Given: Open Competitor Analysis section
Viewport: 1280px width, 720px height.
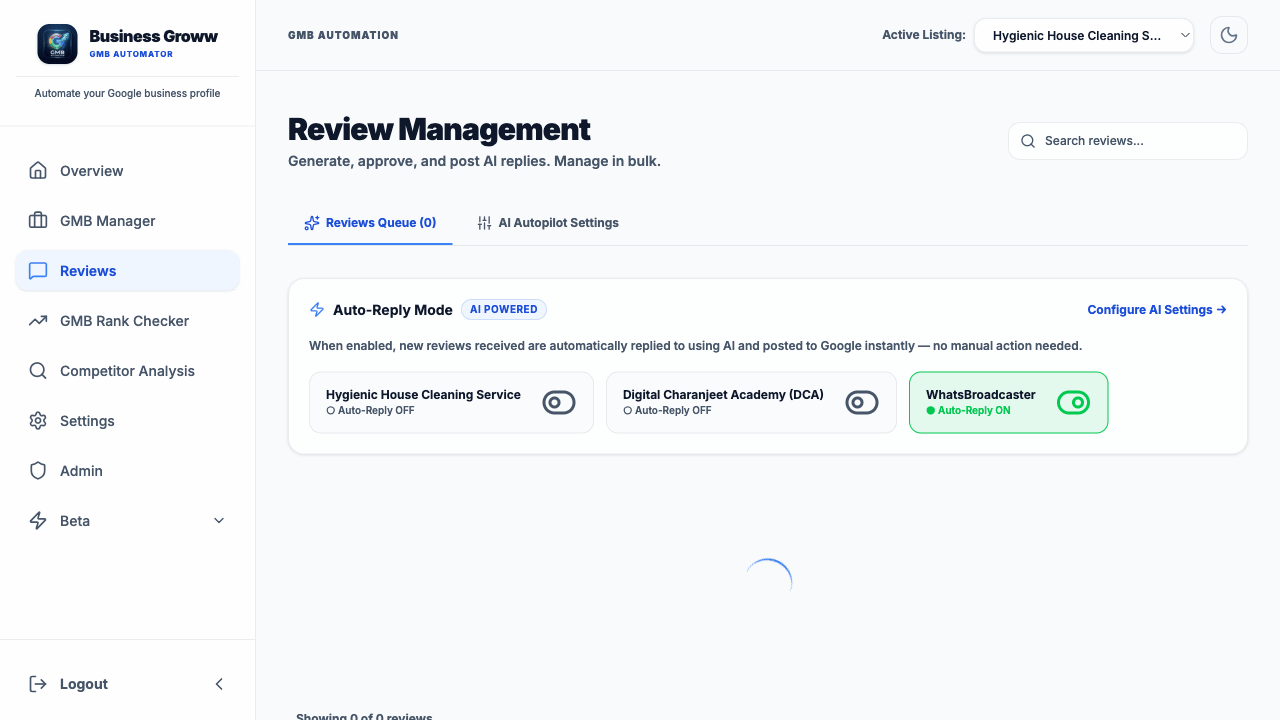Looking at the screenshot, I should click(x=128, y=371).
